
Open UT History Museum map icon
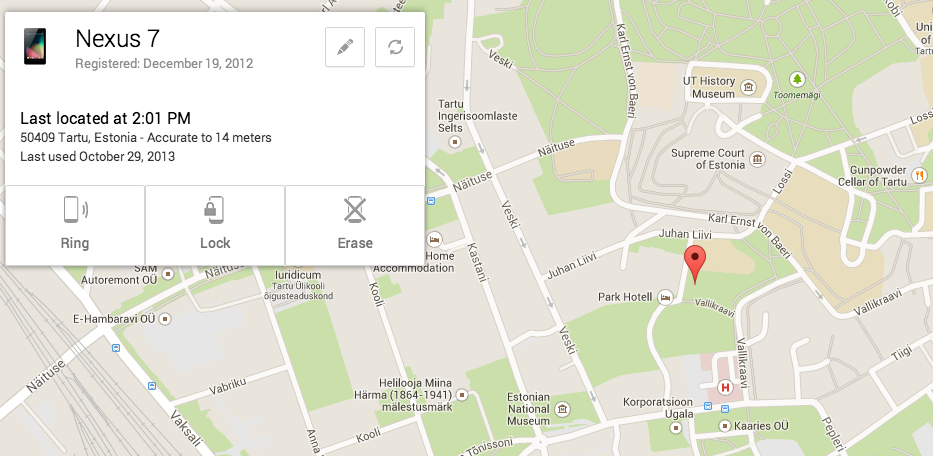[x=747, y=89]
